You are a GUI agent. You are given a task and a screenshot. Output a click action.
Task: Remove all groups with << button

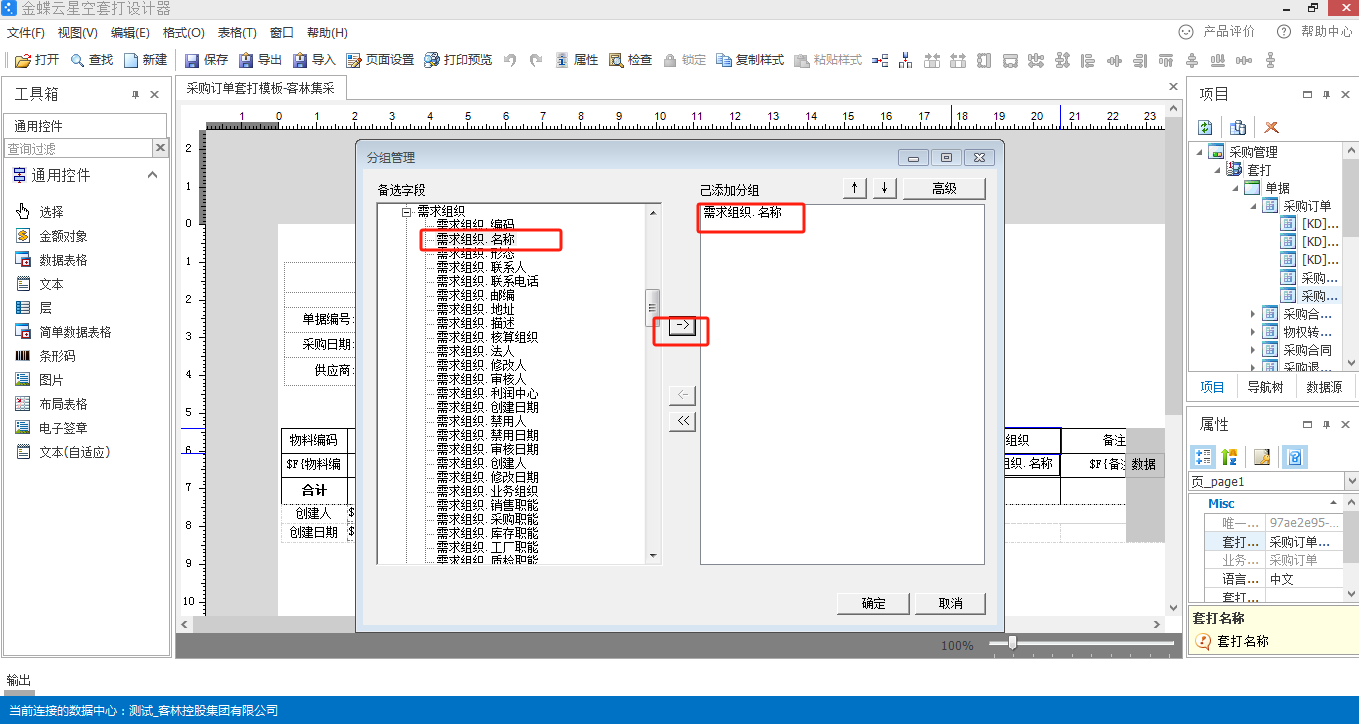click(682, 421)
